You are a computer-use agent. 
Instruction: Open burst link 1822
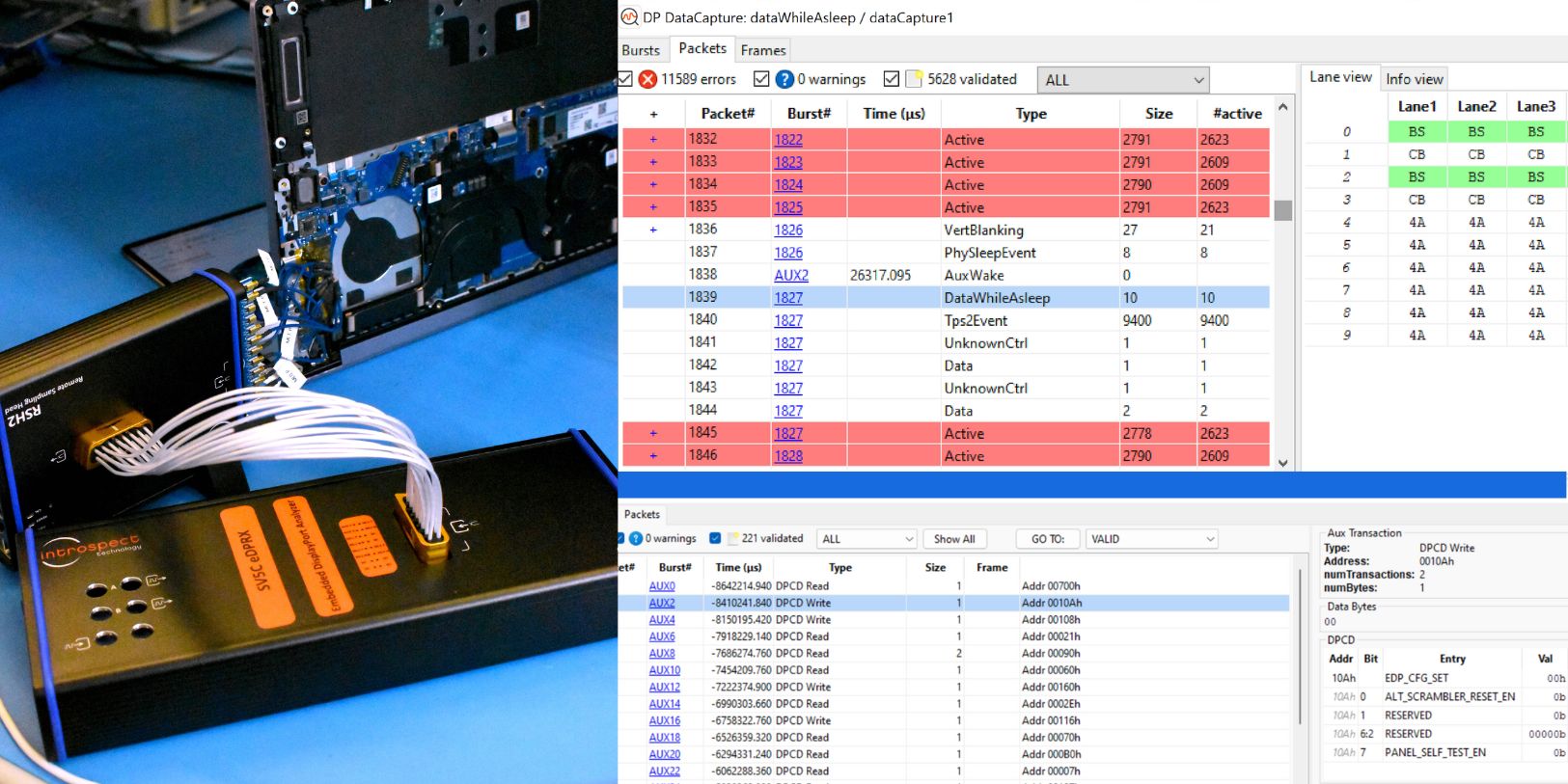(788, 140)
